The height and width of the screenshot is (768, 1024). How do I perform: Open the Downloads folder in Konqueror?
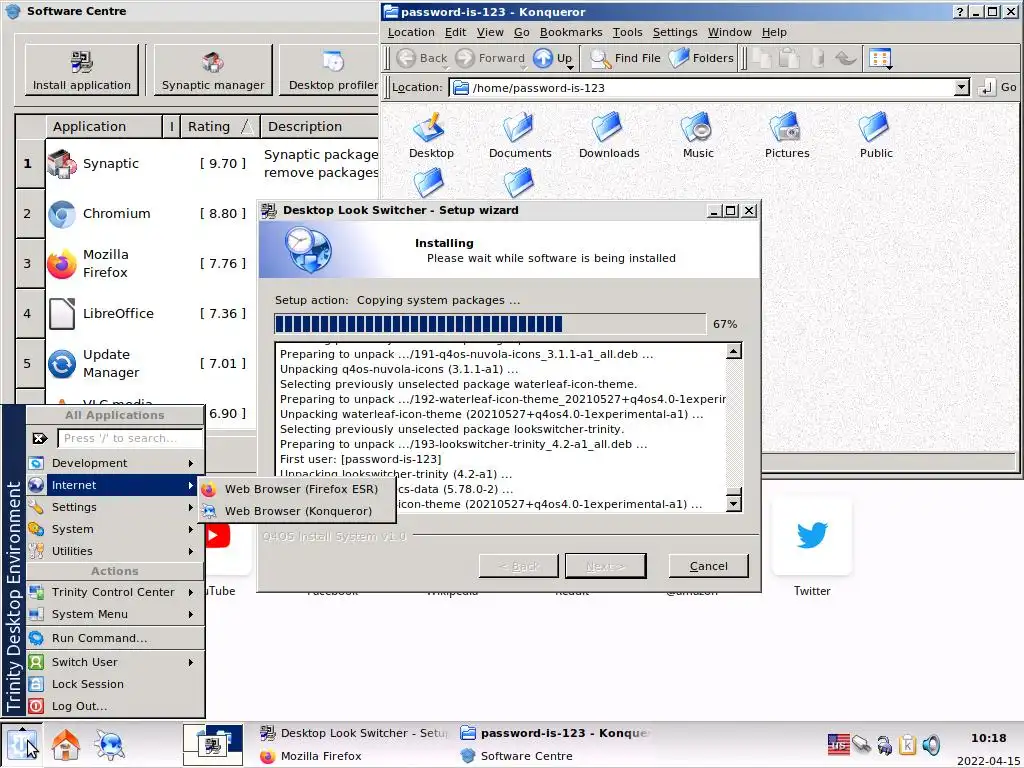[609, 135]
